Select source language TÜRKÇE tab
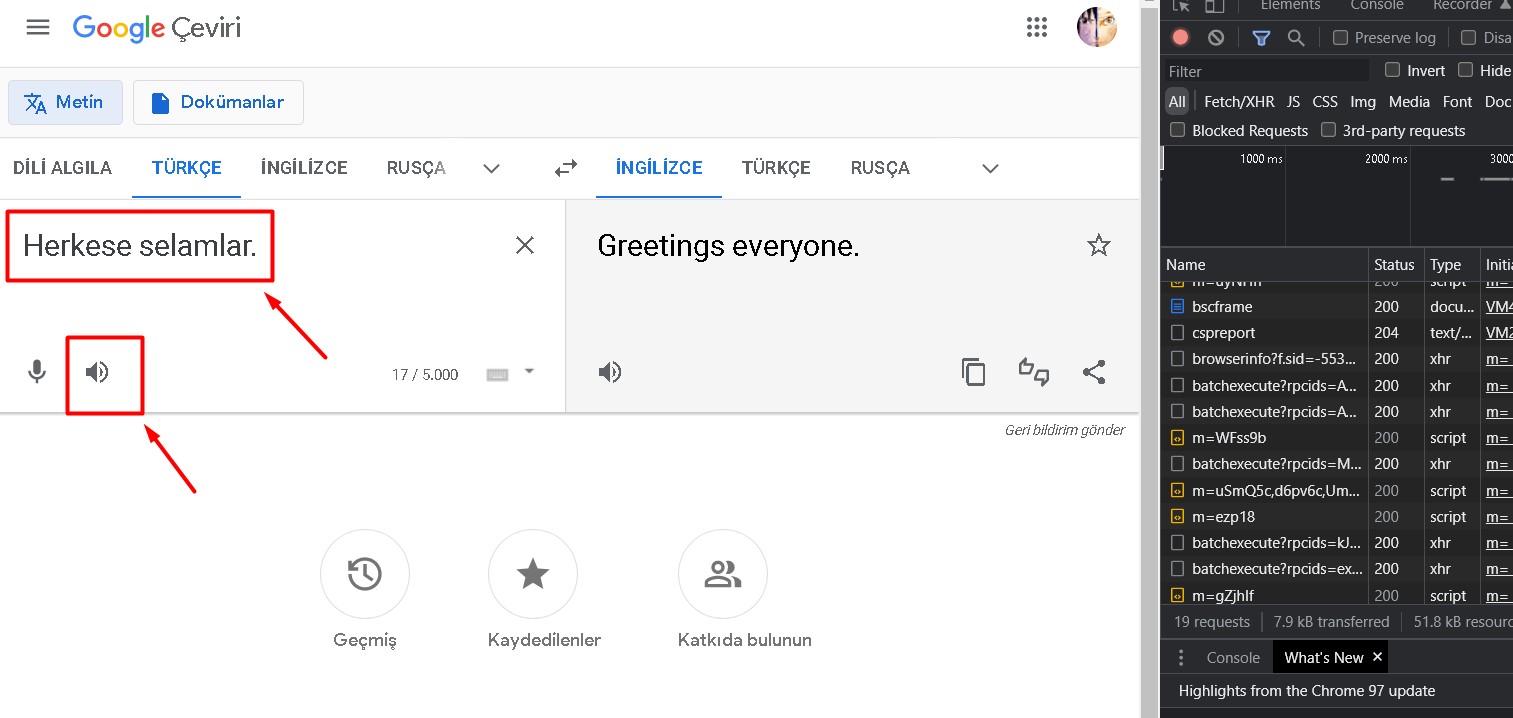Screen dimensions: 1513x718 tap(187, 168)
